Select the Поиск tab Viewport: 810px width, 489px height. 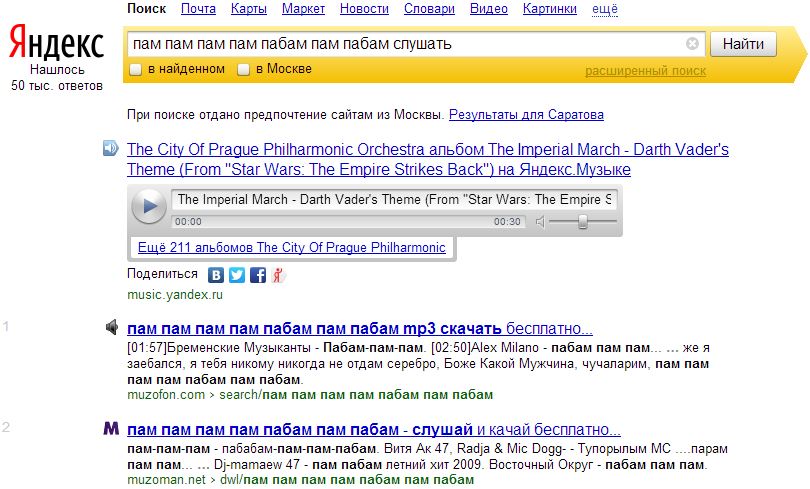[x=147, y=9]
